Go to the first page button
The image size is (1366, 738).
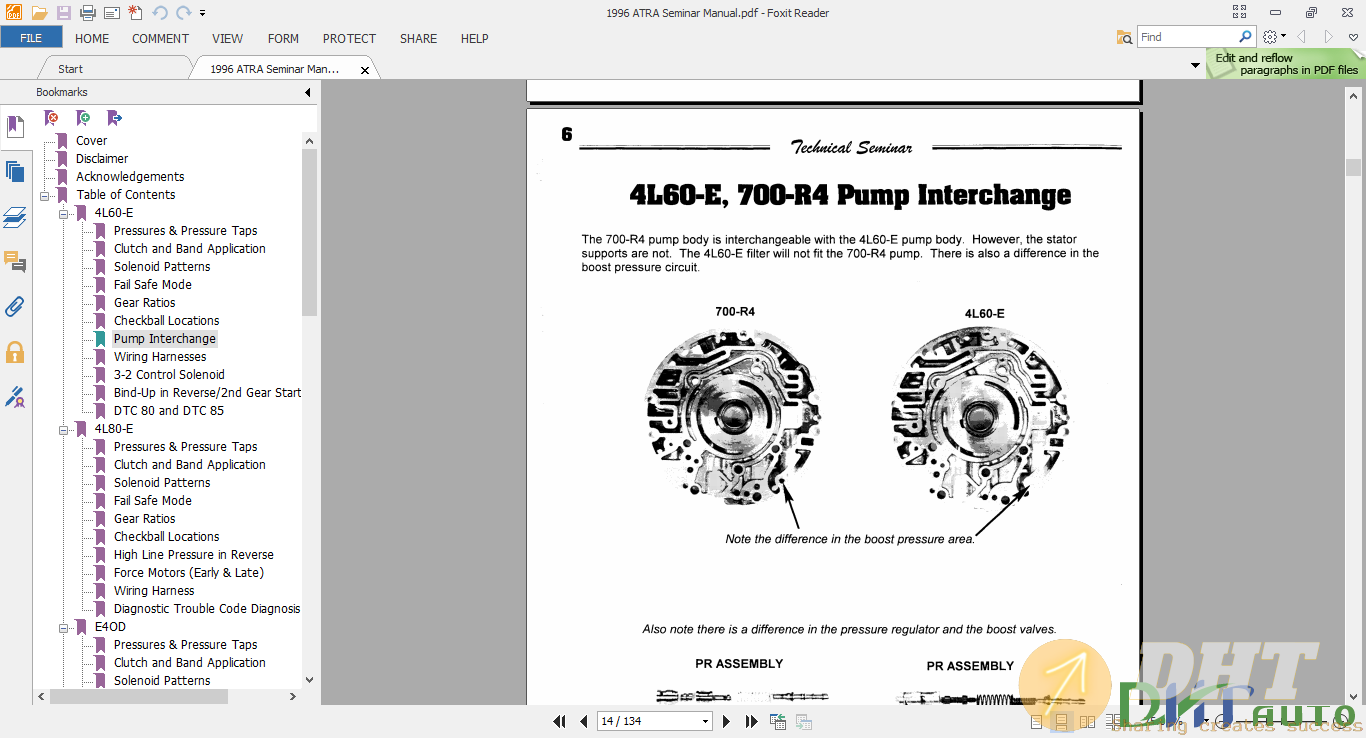pos(559,721)
